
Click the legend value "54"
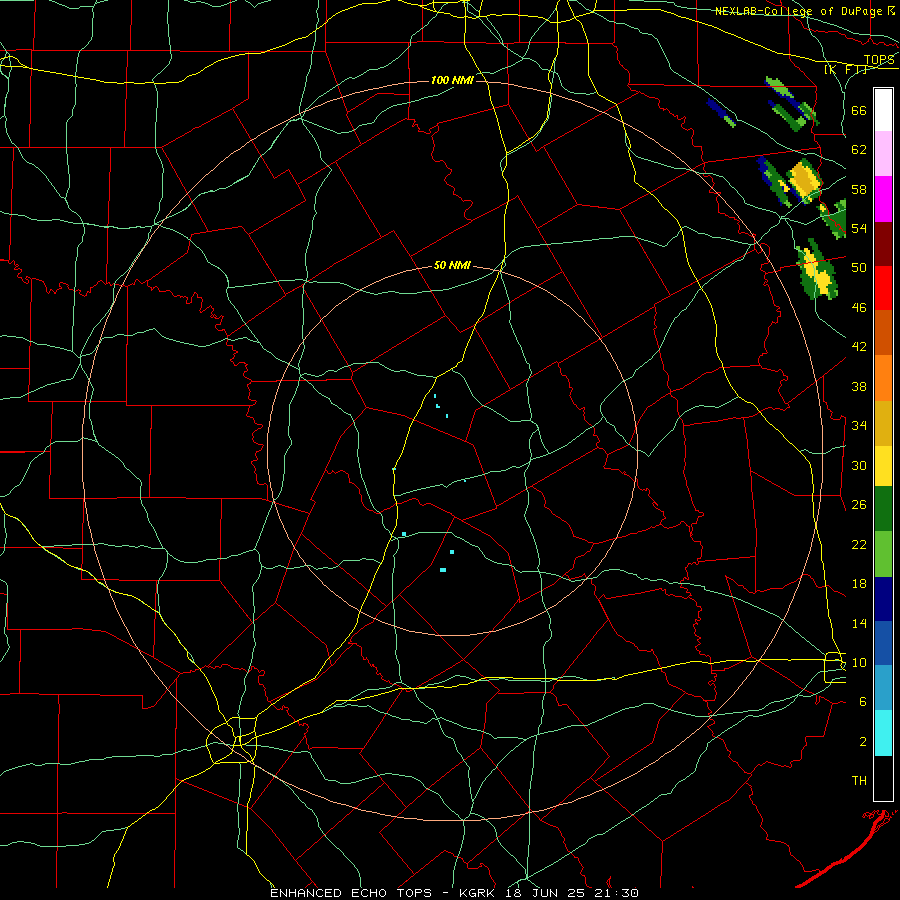coord(859,228)
